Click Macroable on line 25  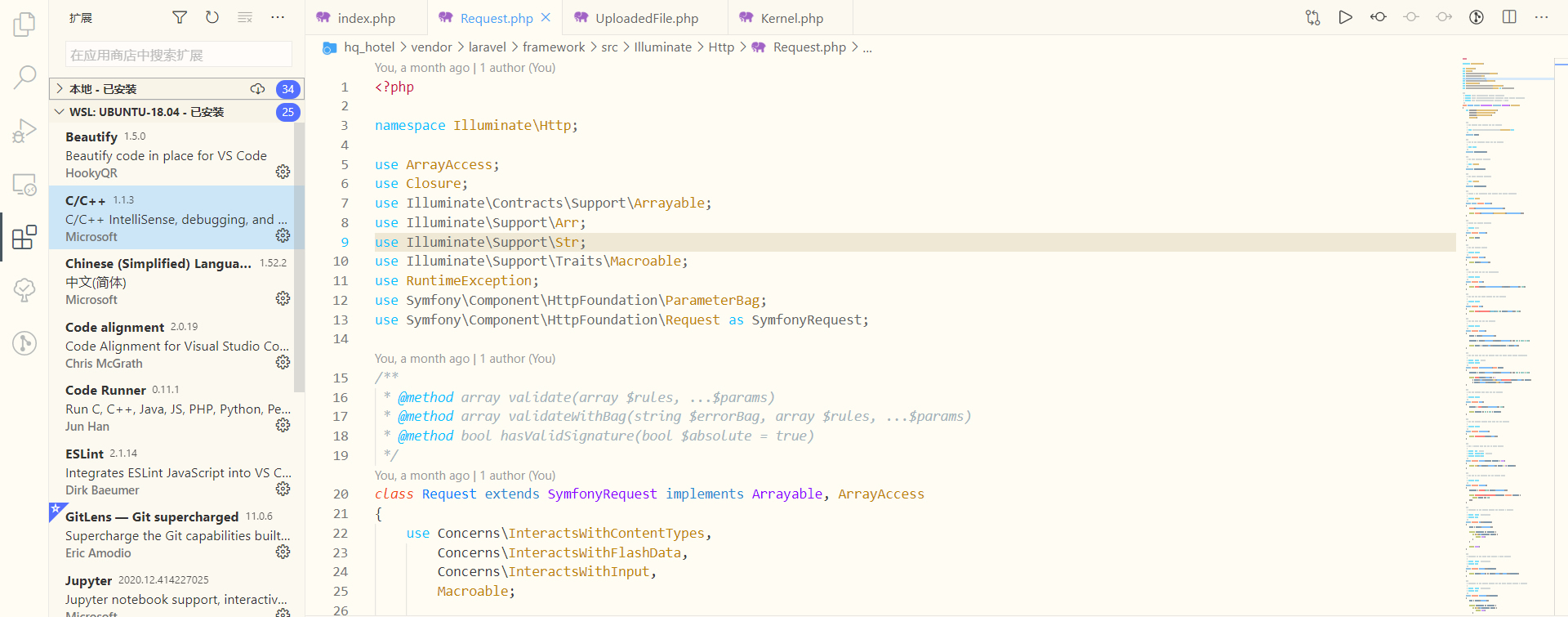(x=472, y=592)
